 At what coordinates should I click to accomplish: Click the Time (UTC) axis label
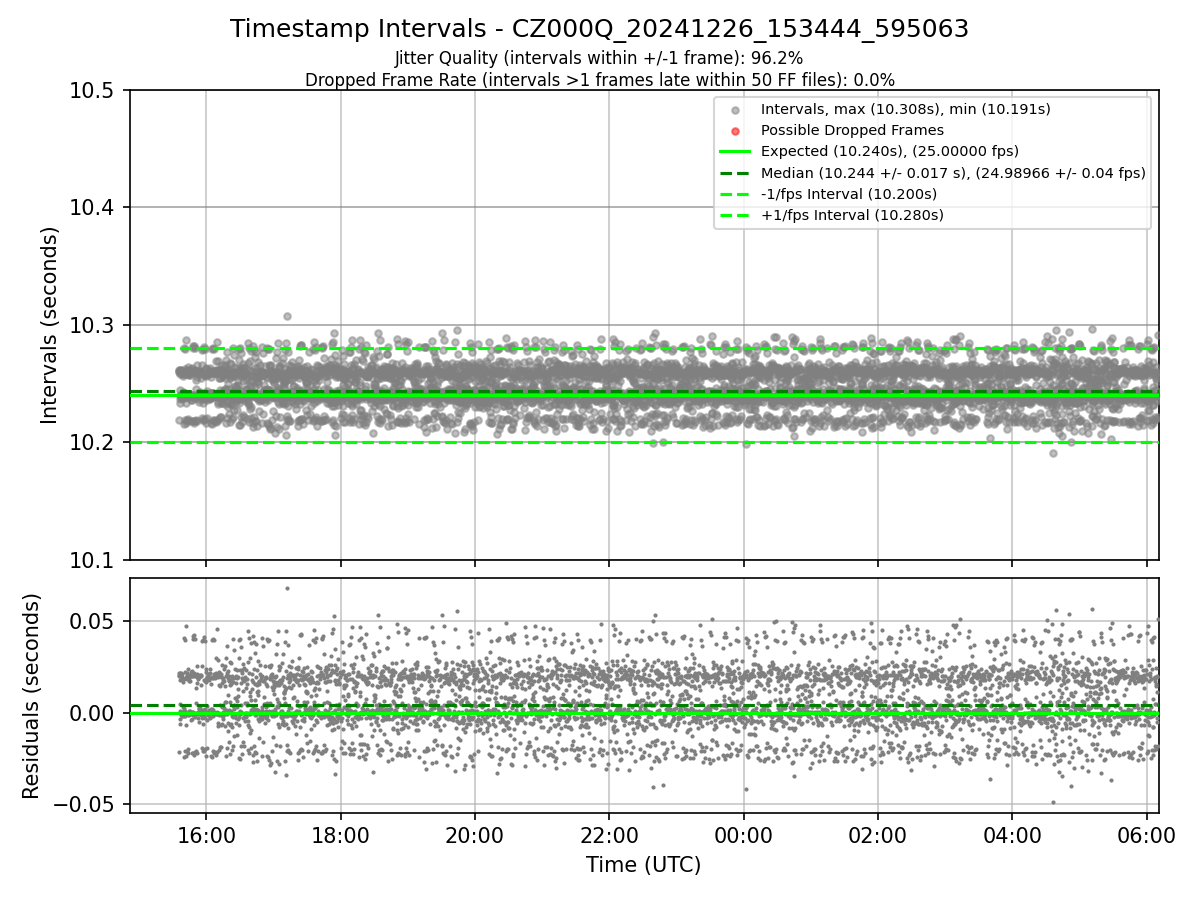tap(644, 865)
